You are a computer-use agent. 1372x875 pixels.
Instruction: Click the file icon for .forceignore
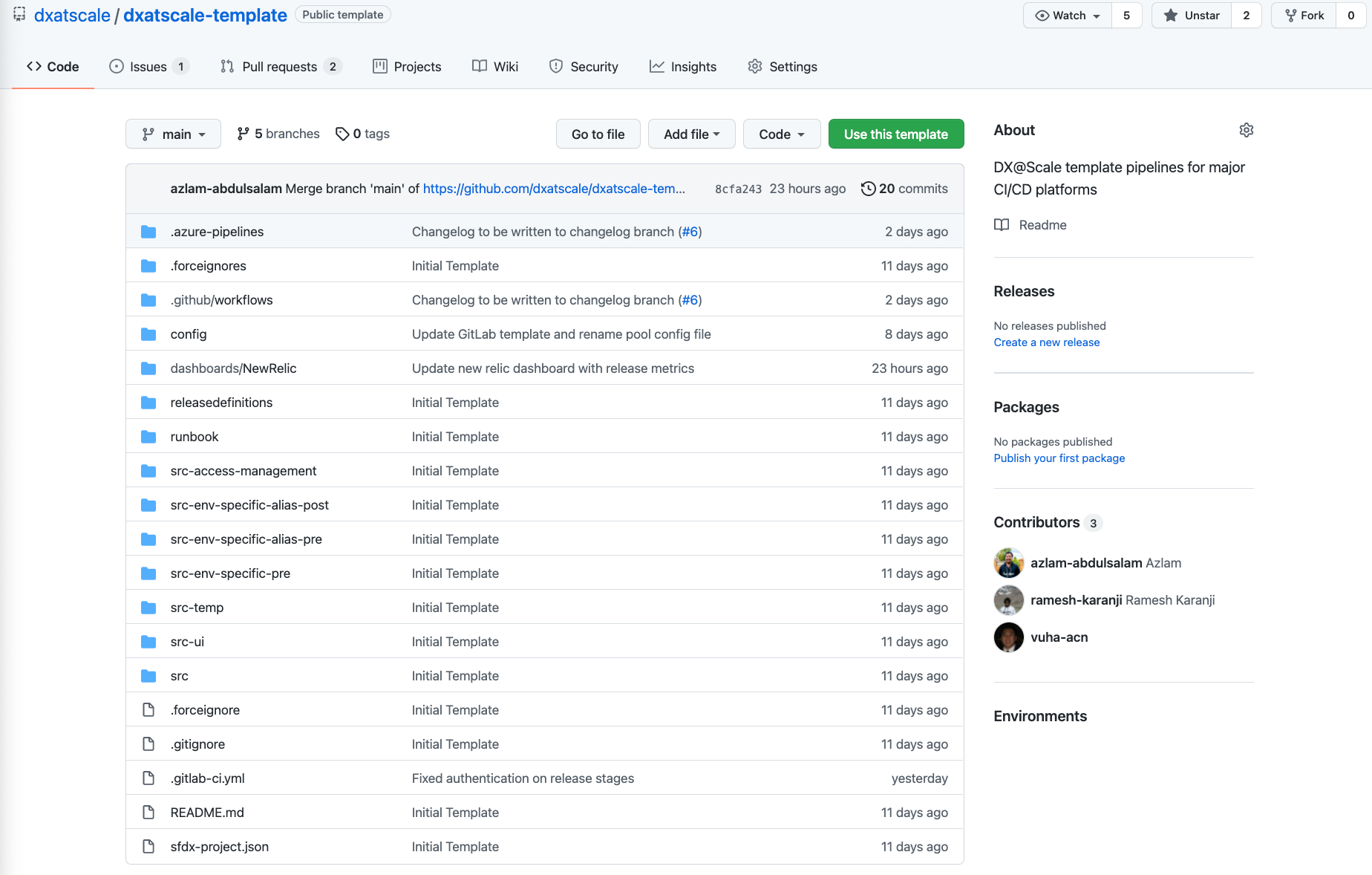(148, 710)
